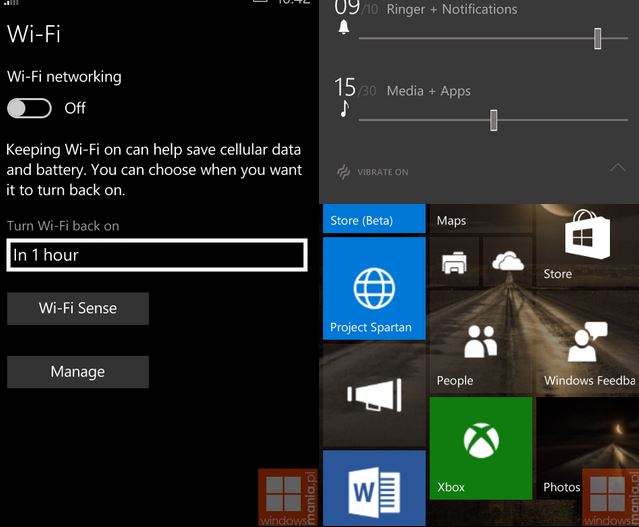The width and height of the screenshot is (639, 527).
Task: Turn on the Wi-Fi networking switch
Action: point(29,108)
